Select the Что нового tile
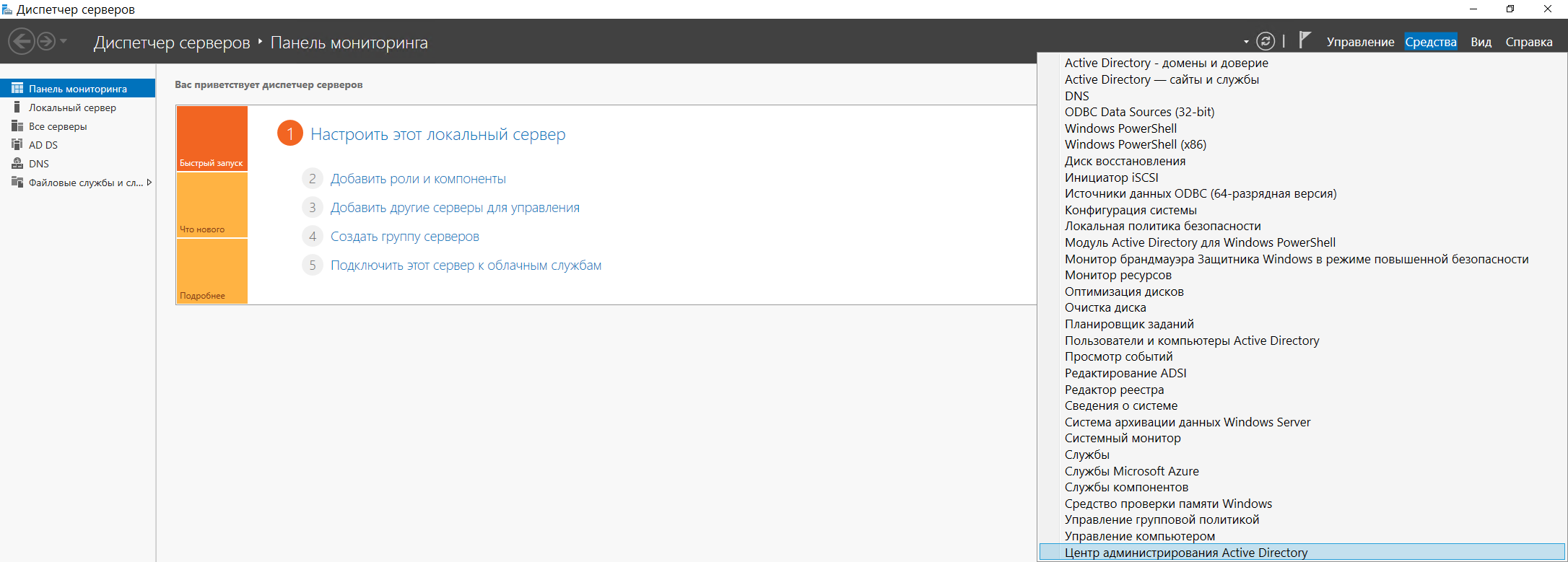1568x562 pixels. coord(212,205)
